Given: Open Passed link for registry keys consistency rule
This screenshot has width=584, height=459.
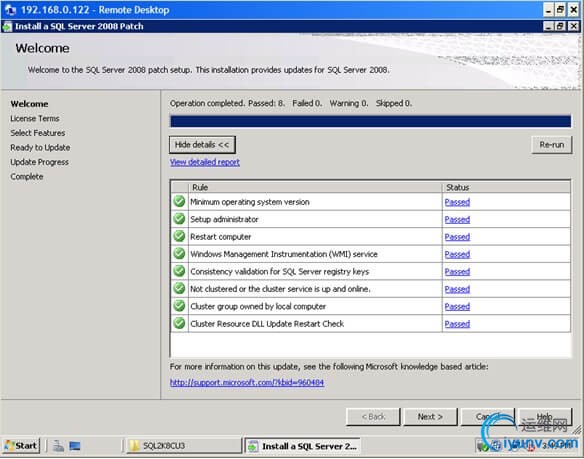Looking at the screenshot, I should tap(457, 272).
